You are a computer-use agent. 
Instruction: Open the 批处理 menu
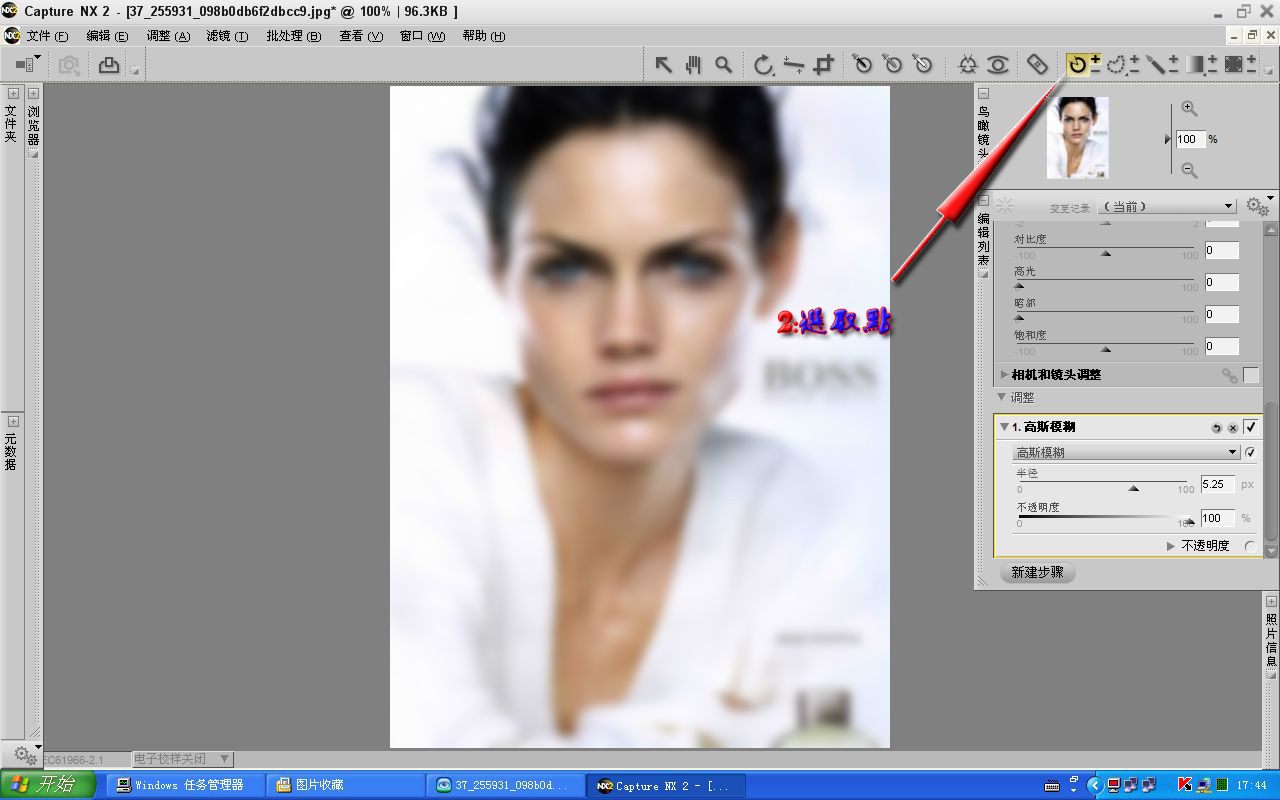pos(294,36)
